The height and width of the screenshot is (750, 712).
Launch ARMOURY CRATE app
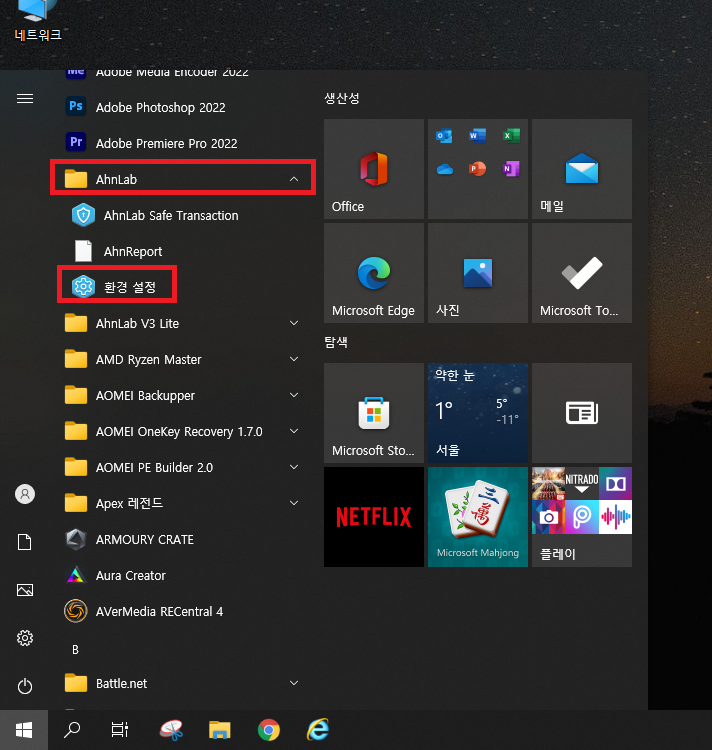click(183, 540)
